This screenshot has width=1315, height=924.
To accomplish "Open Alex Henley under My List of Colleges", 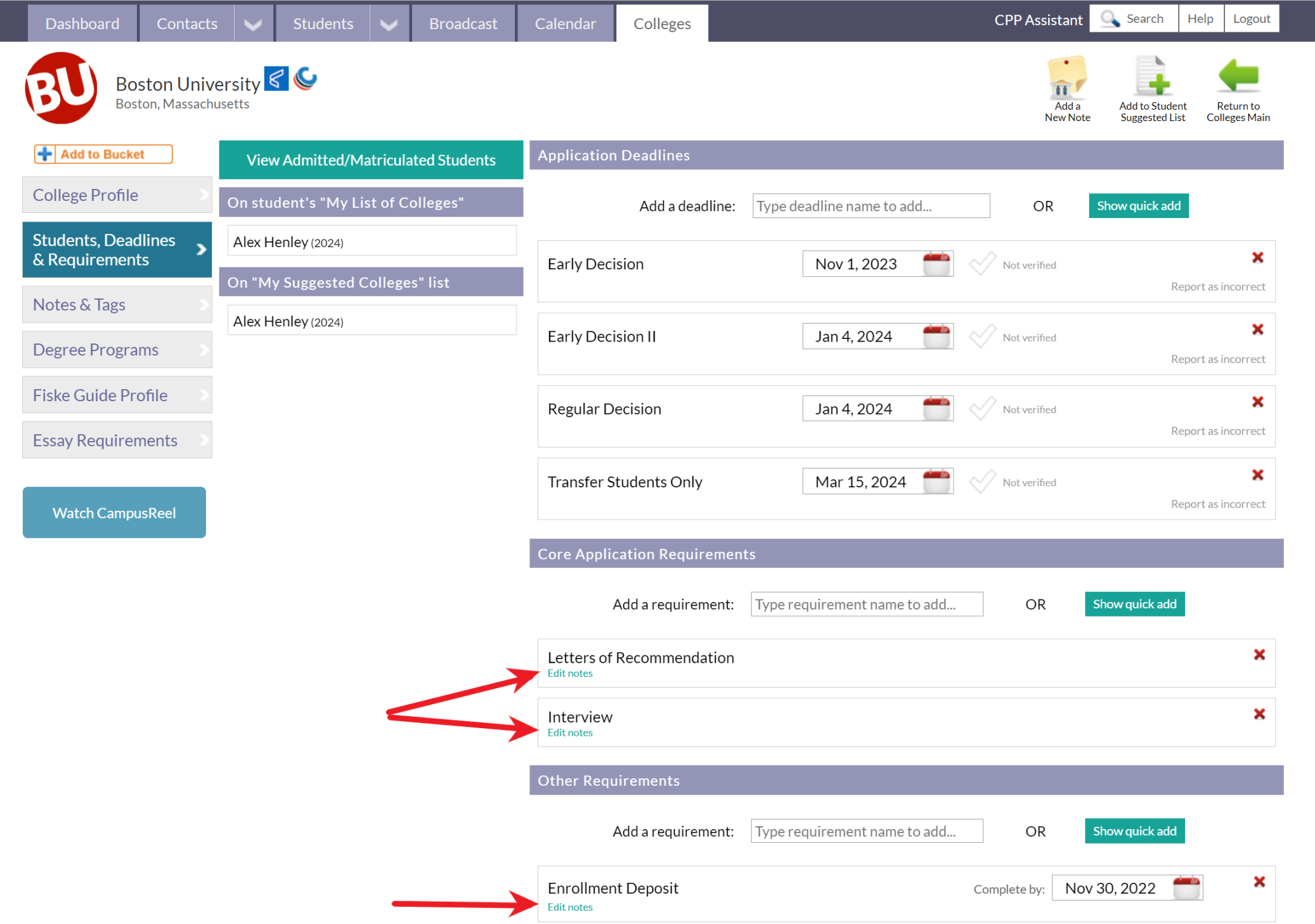I will click(x=372, y=241).
